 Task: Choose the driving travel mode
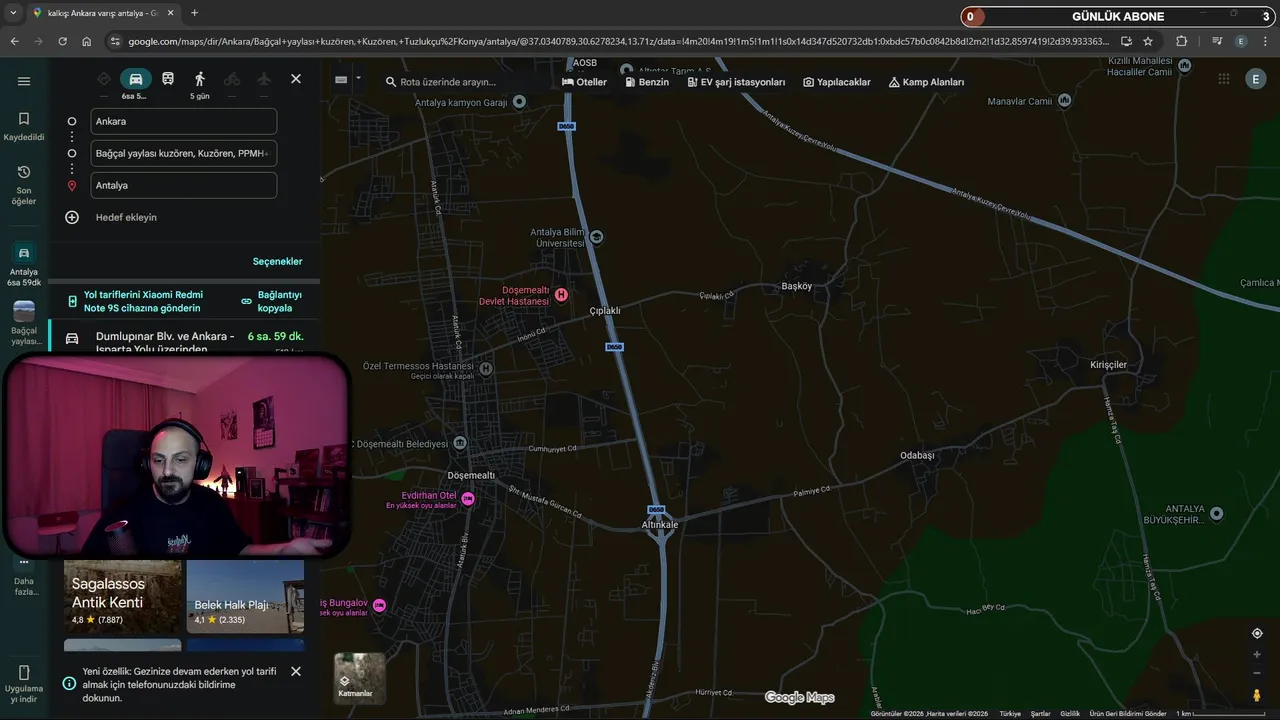(136, 79)
